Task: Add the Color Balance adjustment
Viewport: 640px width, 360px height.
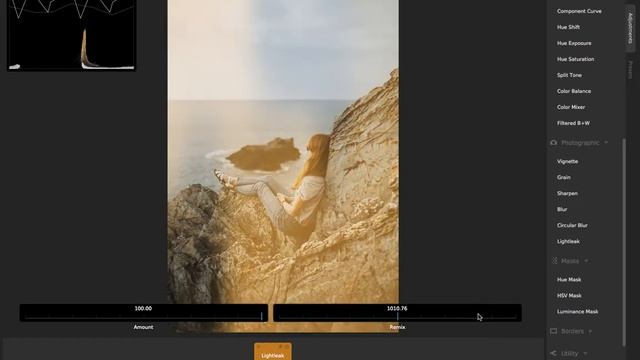Action: pos(573,91)
